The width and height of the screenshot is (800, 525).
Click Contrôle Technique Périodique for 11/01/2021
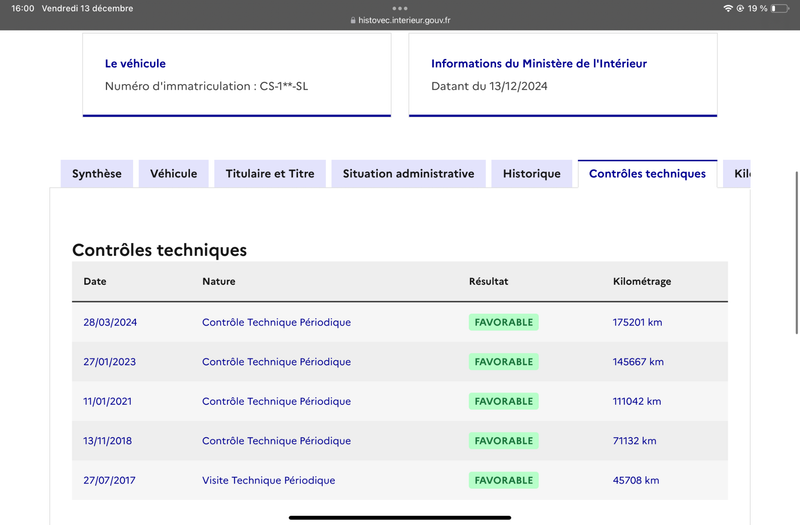[x=277, y=402]
